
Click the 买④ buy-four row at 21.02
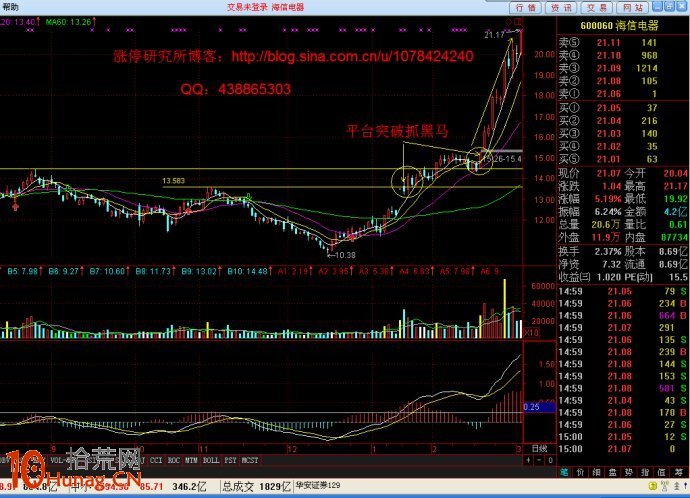(624, 146)
